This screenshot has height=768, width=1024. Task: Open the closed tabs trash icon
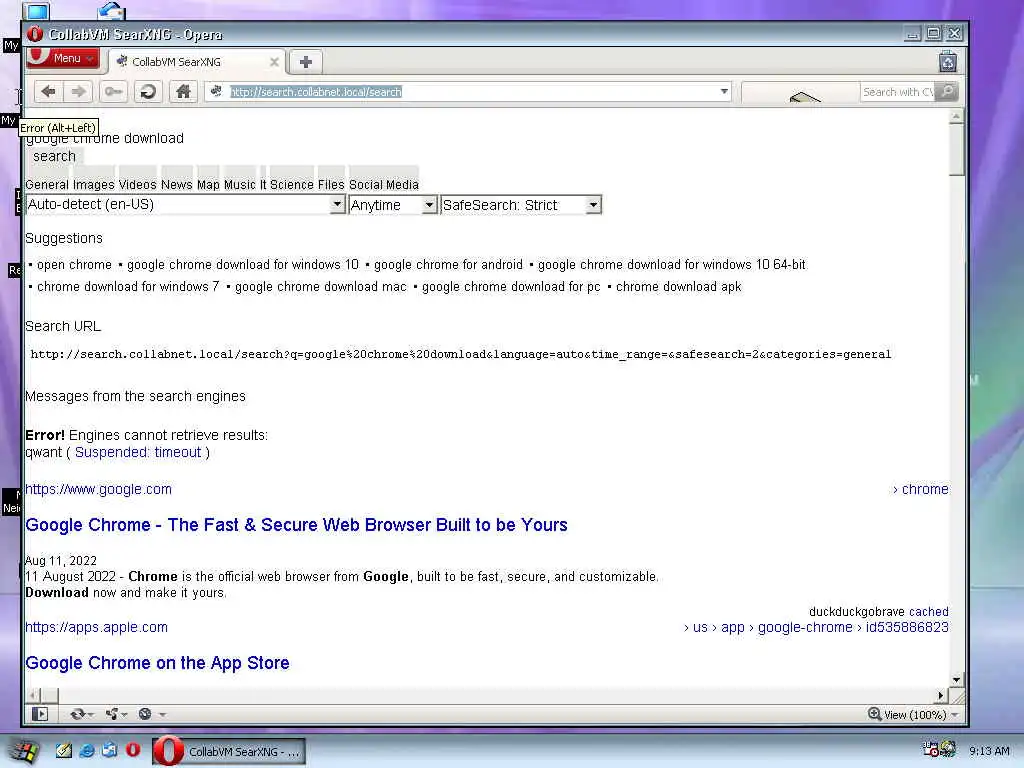(x=948, y=62)
